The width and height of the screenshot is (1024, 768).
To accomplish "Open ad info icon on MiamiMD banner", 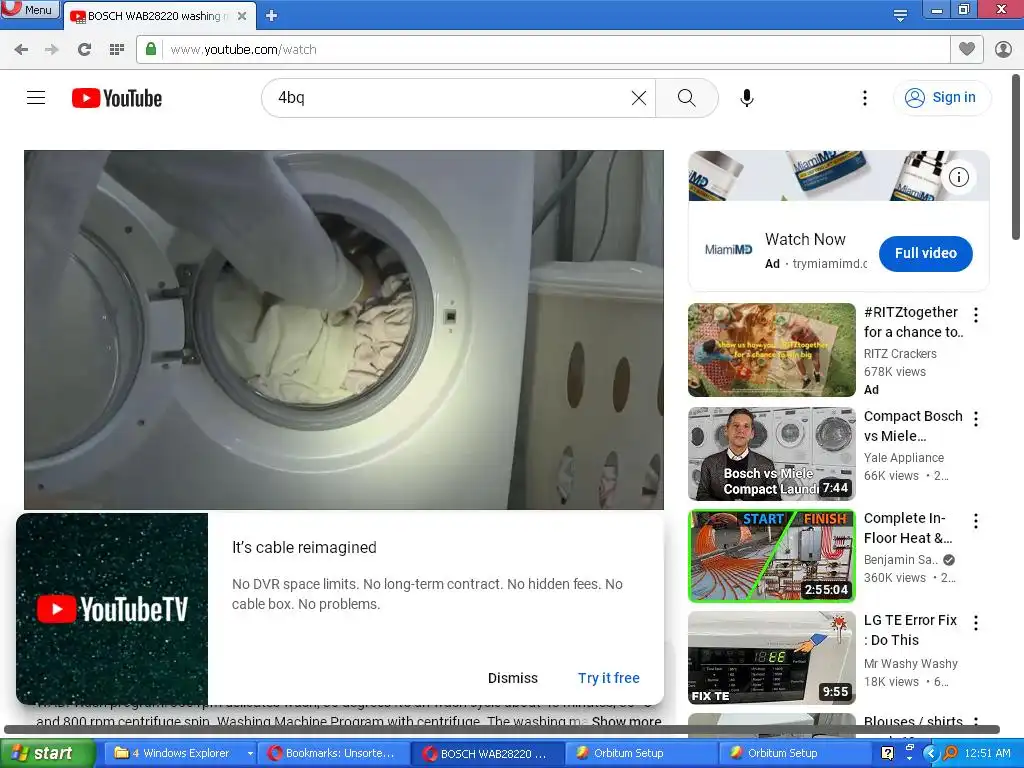I will (x=959, y=177).
